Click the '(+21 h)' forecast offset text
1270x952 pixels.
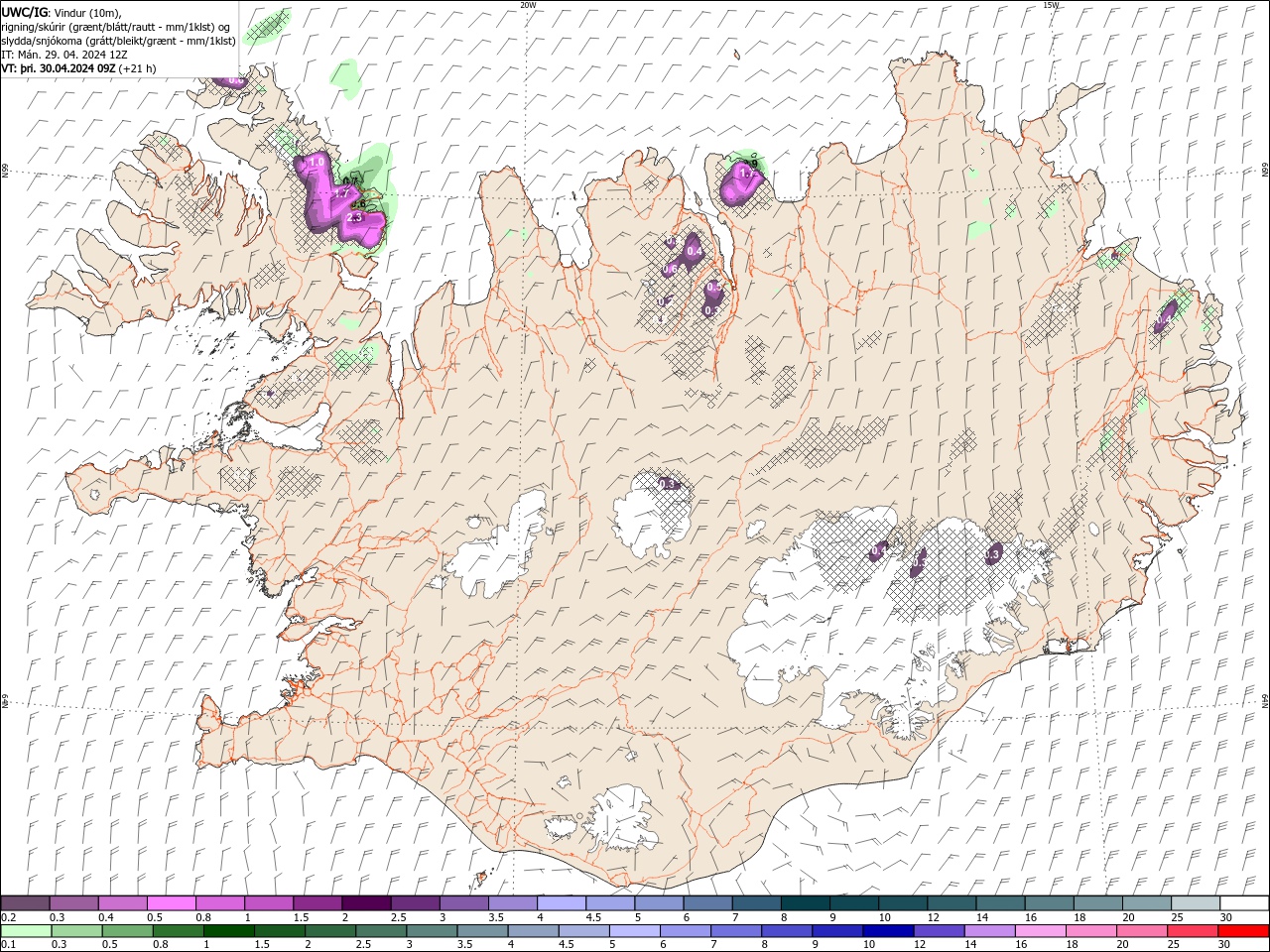138,68
